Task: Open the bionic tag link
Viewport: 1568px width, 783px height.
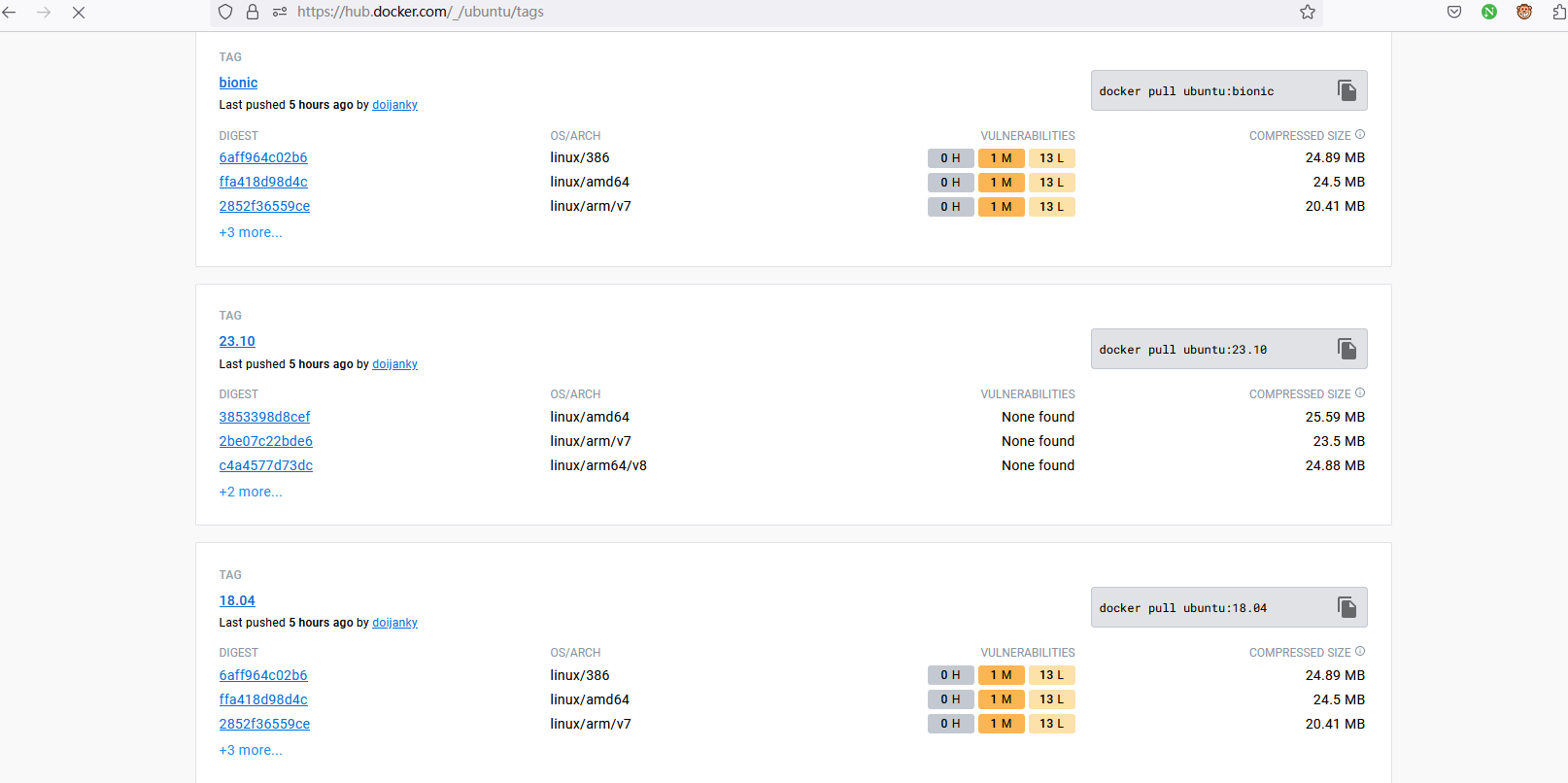Action: click(x=238, y=83)
